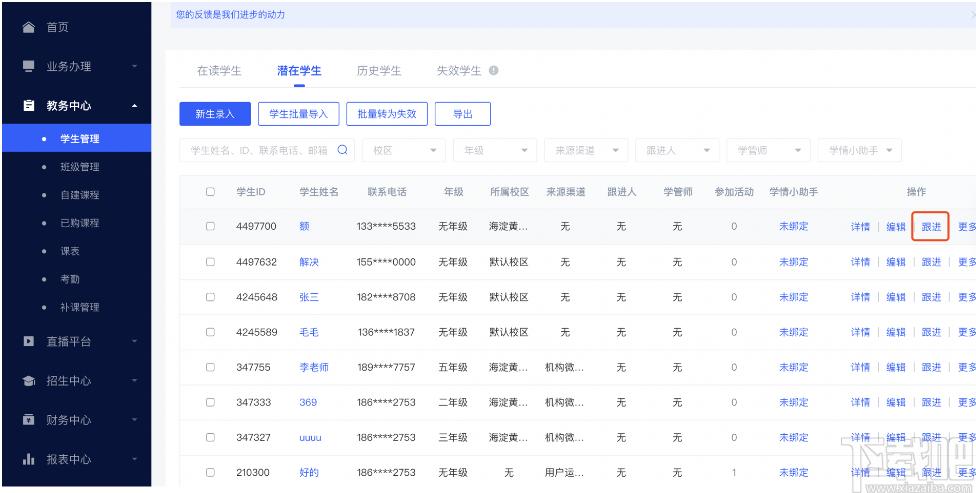This screenshot has width=976, height=493.
Task: Click the 招生中心 graduation cap icon
Action: [29, 381]
